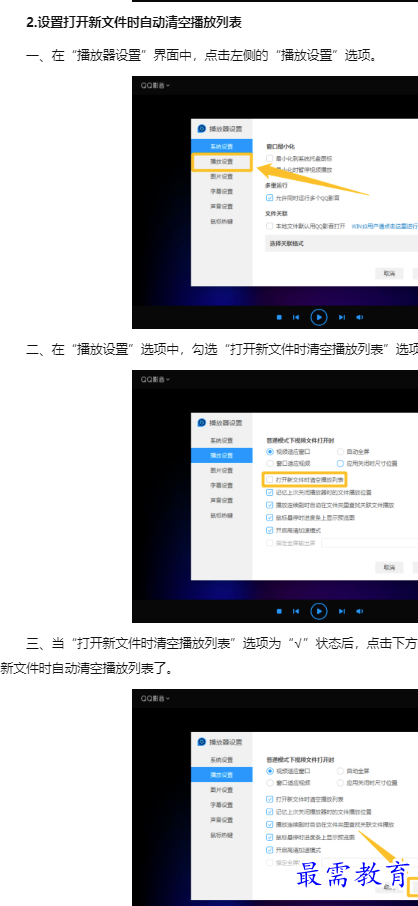Click the round play icon in the second image
The image size is (418, 906).
[x=319, y=611]
